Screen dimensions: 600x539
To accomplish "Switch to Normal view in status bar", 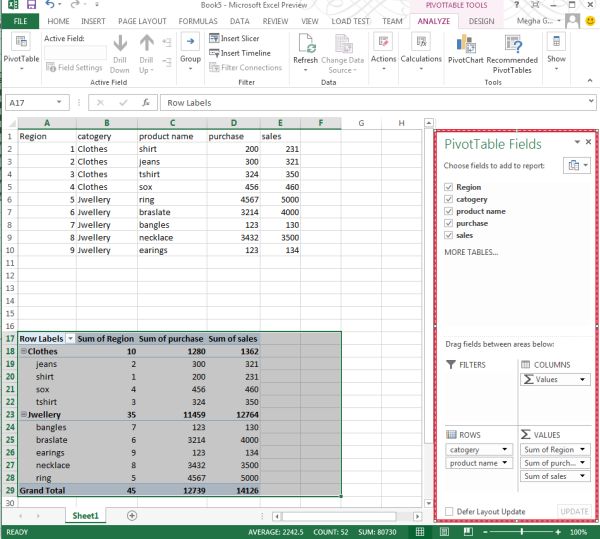I will pyautogui.click(x=420, y=532).
